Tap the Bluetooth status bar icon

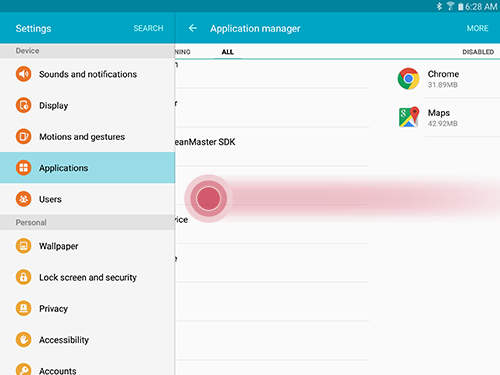(439, 6)
